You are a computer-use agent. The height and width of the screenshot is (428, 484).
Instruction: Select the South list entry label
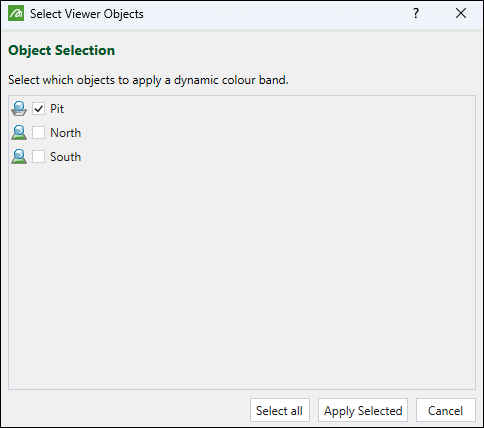tap(65, 157)
